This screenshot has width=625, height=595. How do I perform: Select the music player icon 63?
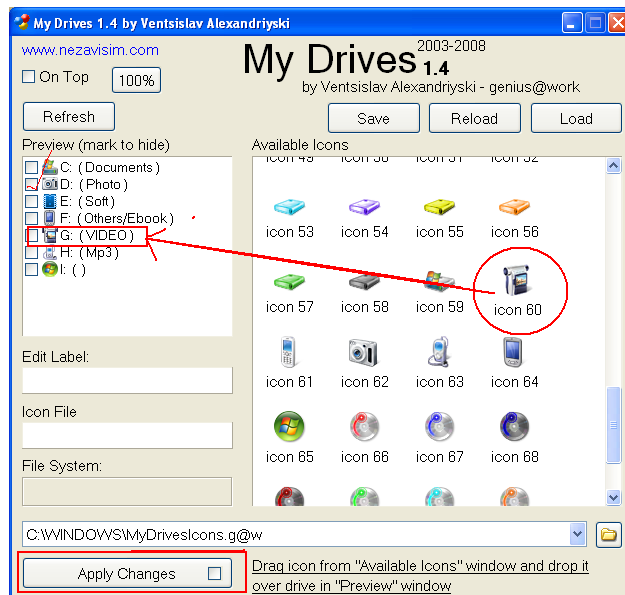click(438, 352)
